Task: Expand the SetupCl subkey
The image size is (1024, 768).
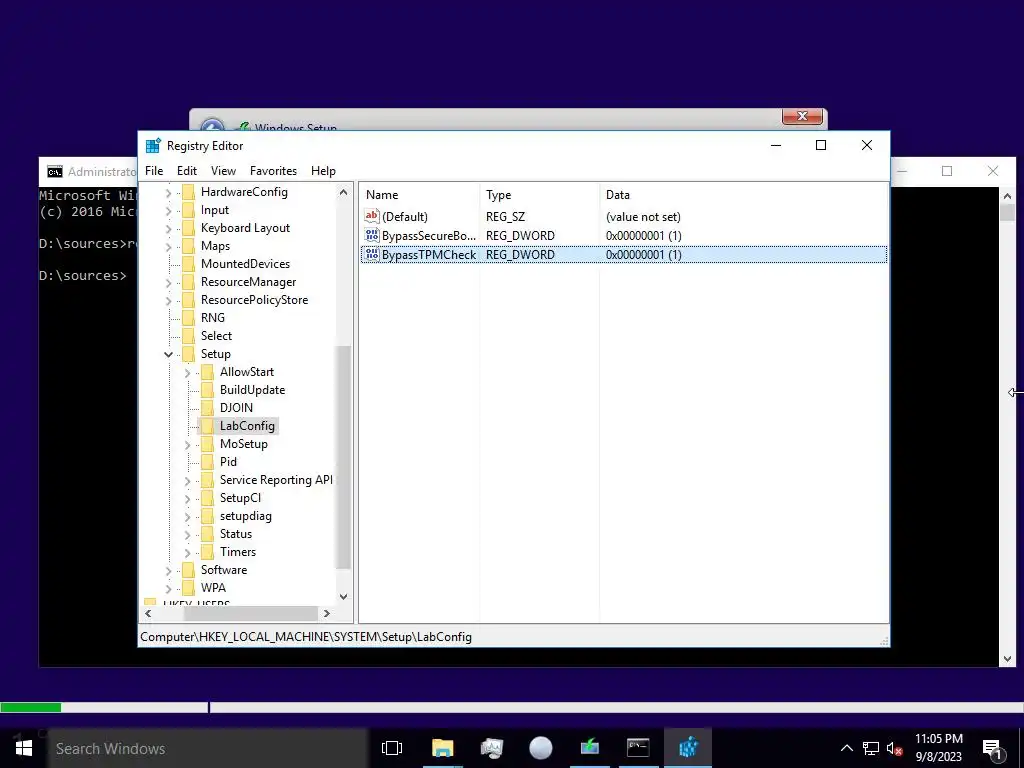Action: [187, 498]
